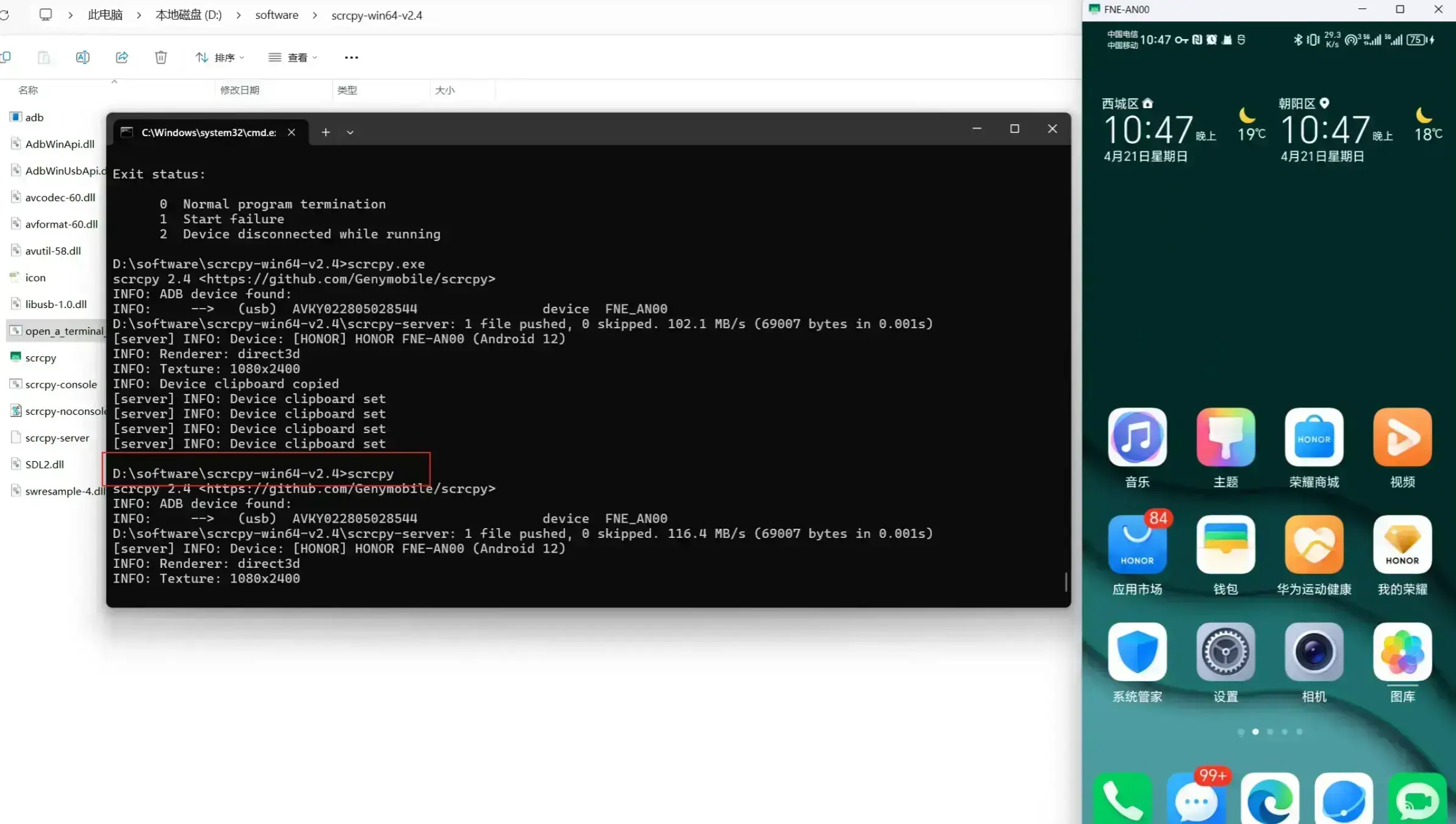Launch the 相机 camera app
Screen dimensions: 1456x824
pos(1314,652)
